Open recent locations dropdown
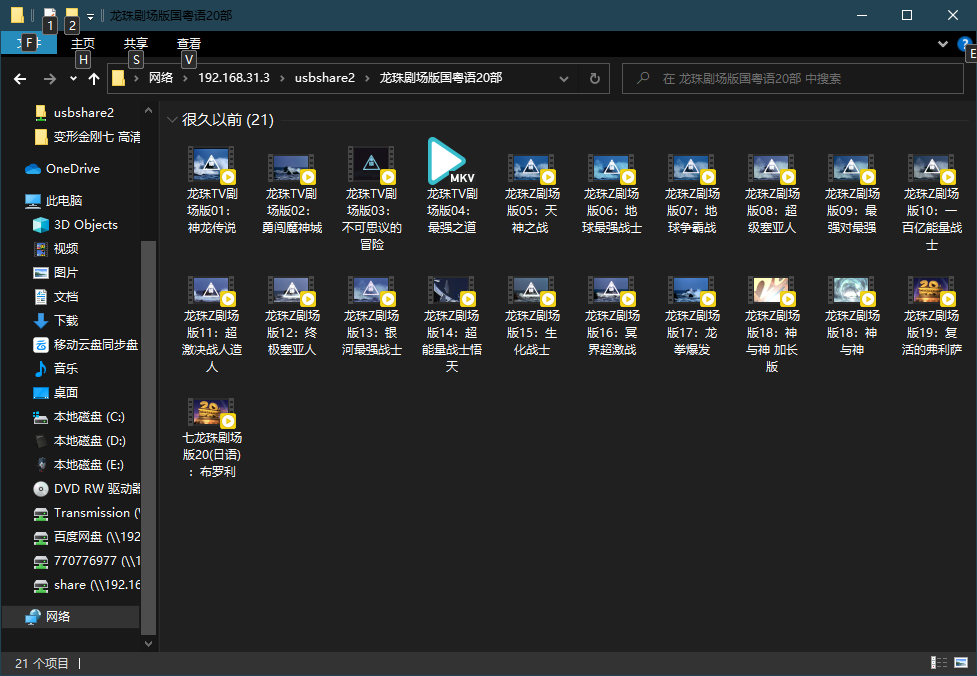 tap(74, 79)
